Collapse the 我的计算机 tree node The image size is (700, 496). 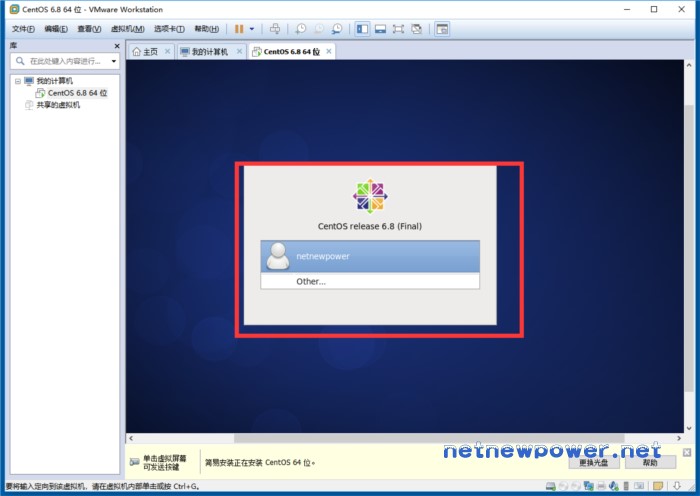point(18,81)
